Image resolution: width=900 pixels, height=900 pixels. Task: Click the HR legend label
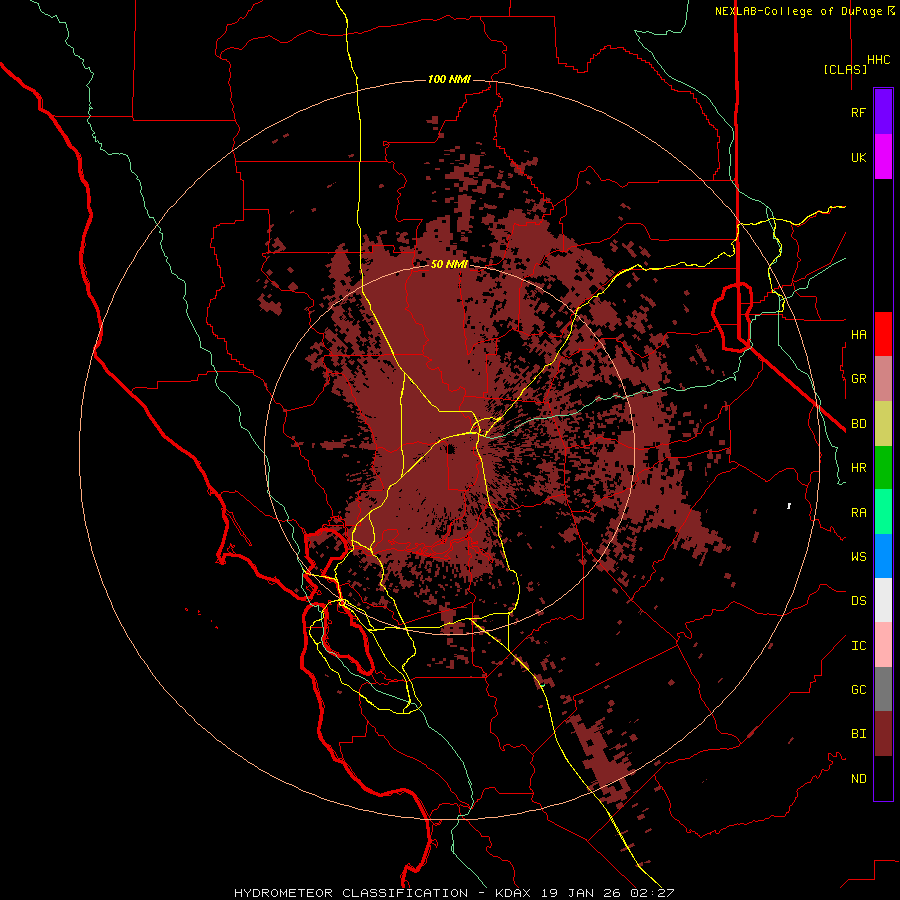(858, 468)
